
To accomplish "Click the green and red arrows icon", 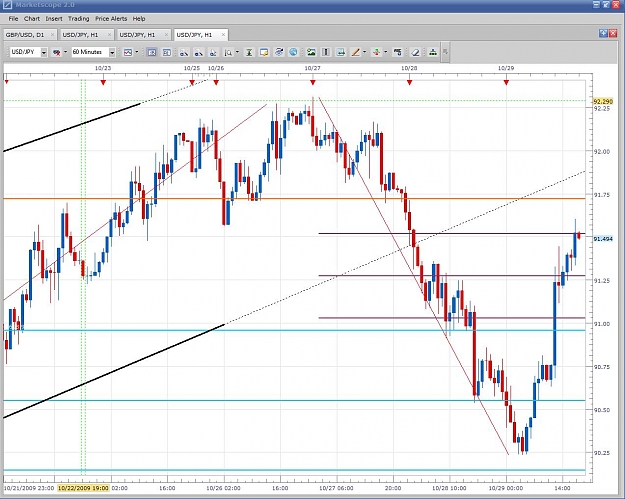I will click(376, 52).
